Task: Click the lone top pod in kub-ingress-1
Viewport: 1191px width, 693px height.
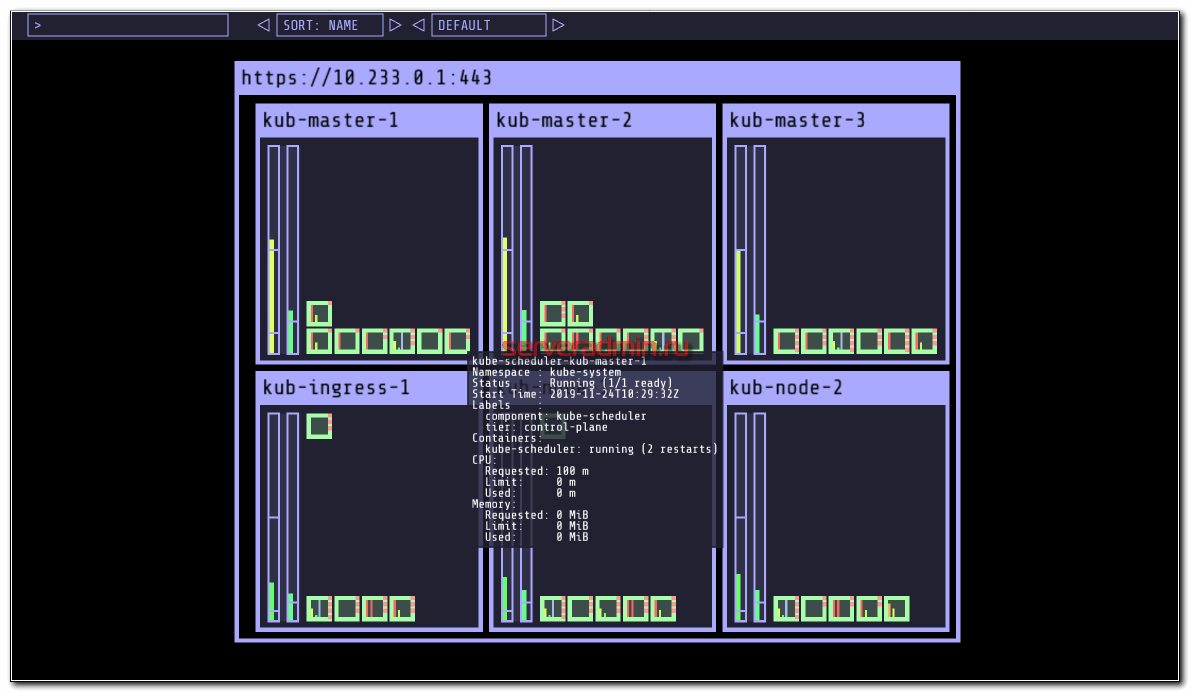Action: coord(319,426)
